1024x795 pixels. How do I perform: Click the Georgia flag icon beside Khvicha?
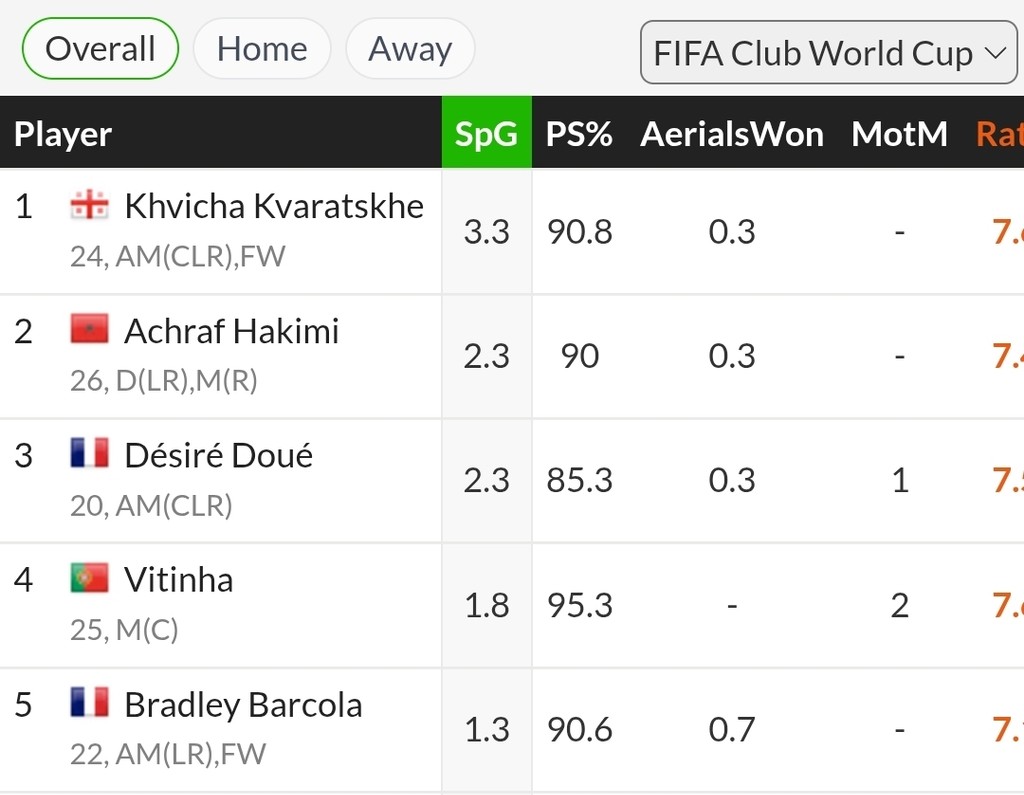89,204
